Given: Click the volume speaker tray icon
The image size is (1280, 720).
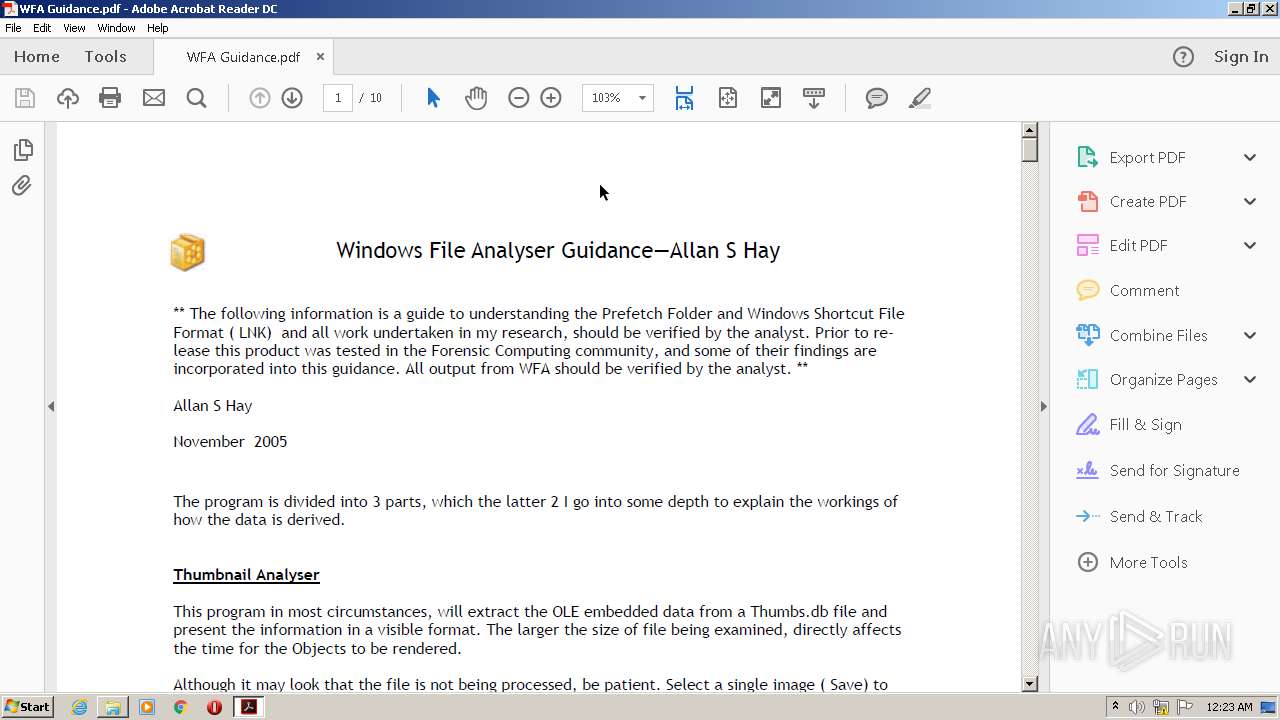Looking at the screenshot, I should (x=1137, y=707).
